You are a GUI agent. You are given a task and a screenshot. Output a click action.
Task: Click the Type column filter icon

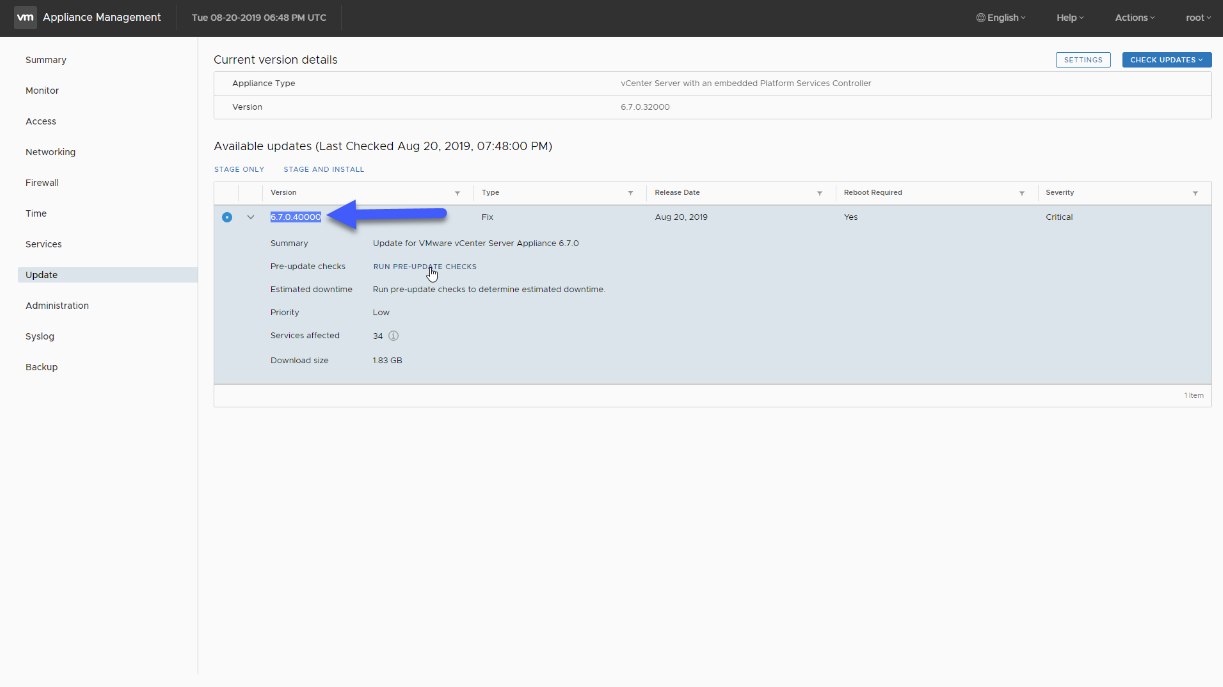(x=630, y=193)
